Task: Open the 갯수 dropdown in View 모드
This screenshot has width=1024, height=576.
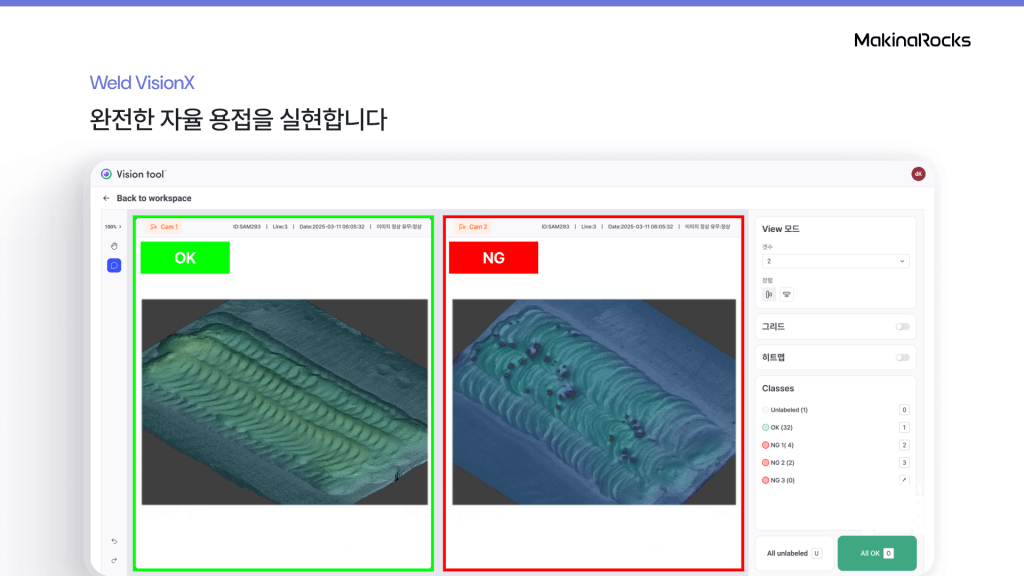Action: tap(834, 260)
